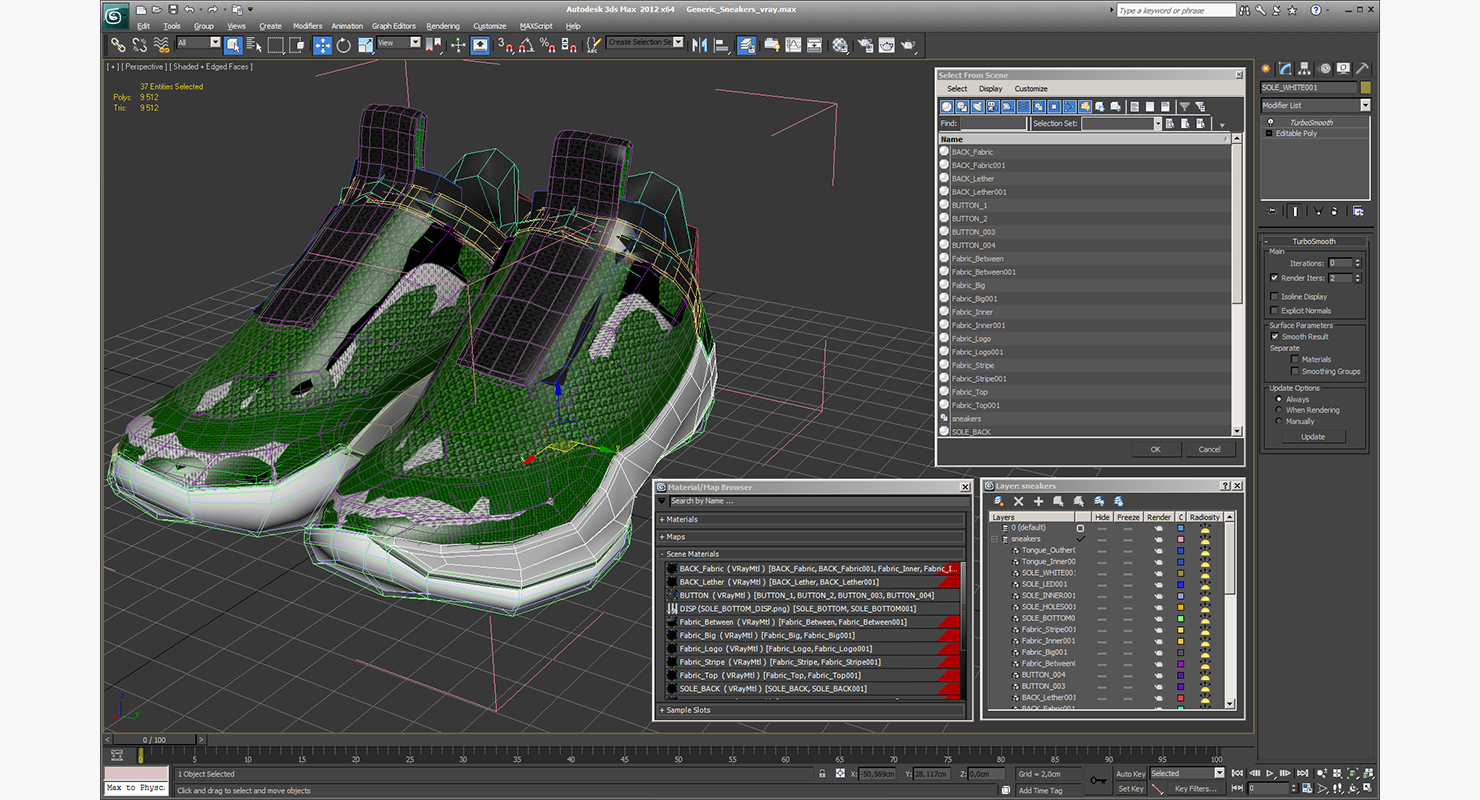The width and height of the screenshot is (1480, 800).
Task: Click Cancel in Select From Scene
Action: click(x=1209, y=449)
